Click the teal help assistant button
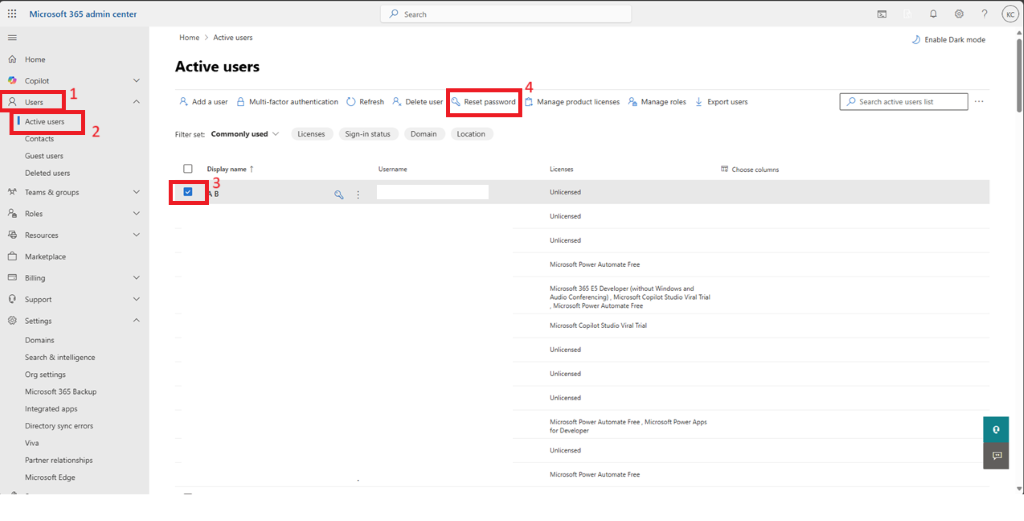 tap(996, 430)
